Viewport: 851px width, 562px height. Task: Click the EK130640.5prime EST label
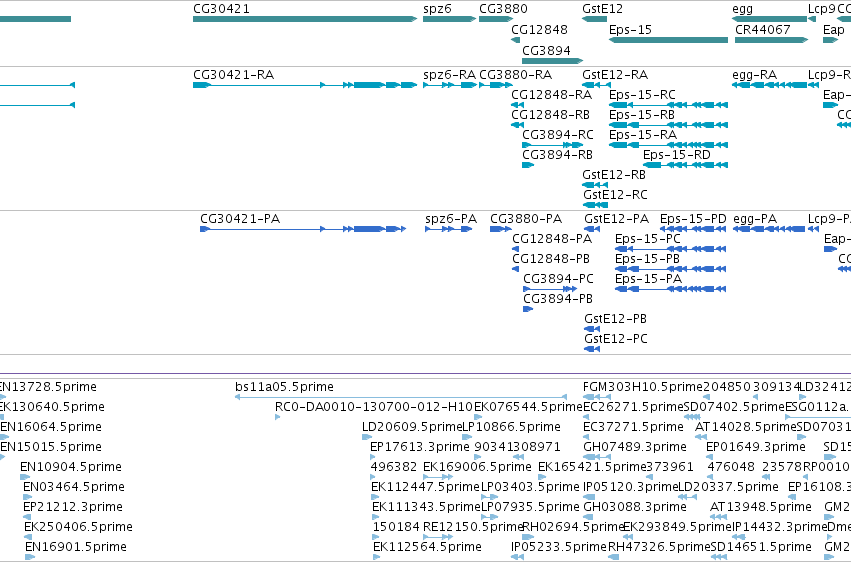[52, 407]
